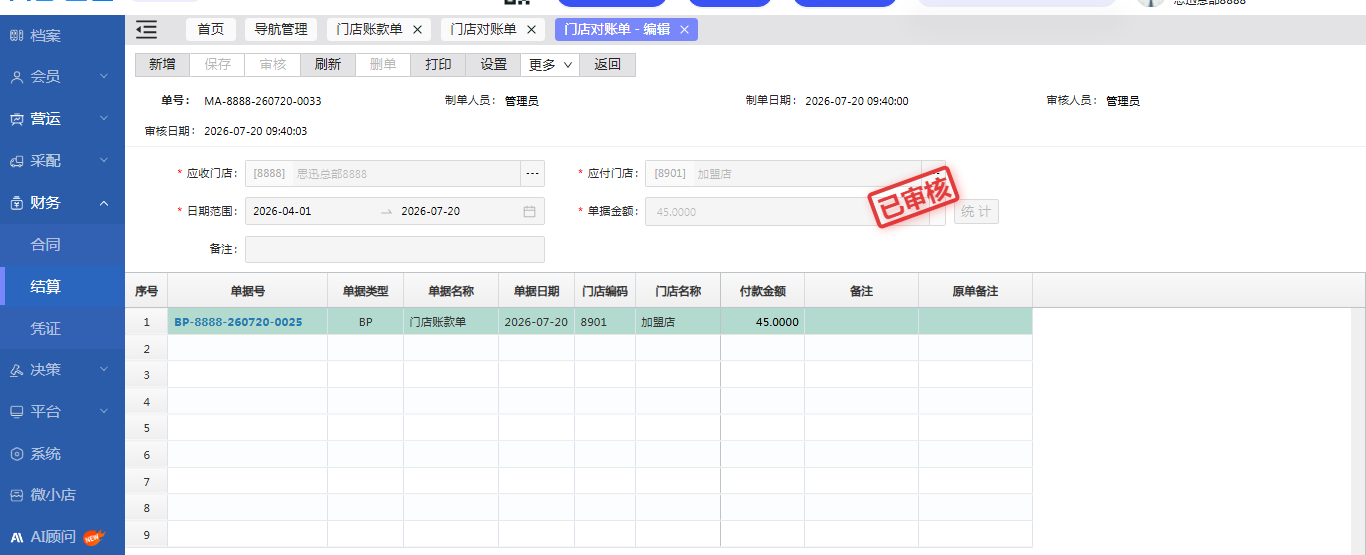Click the chevron next to 平台
The image size is (1366, 555).
pyautogui.click(x=104, y=412)
